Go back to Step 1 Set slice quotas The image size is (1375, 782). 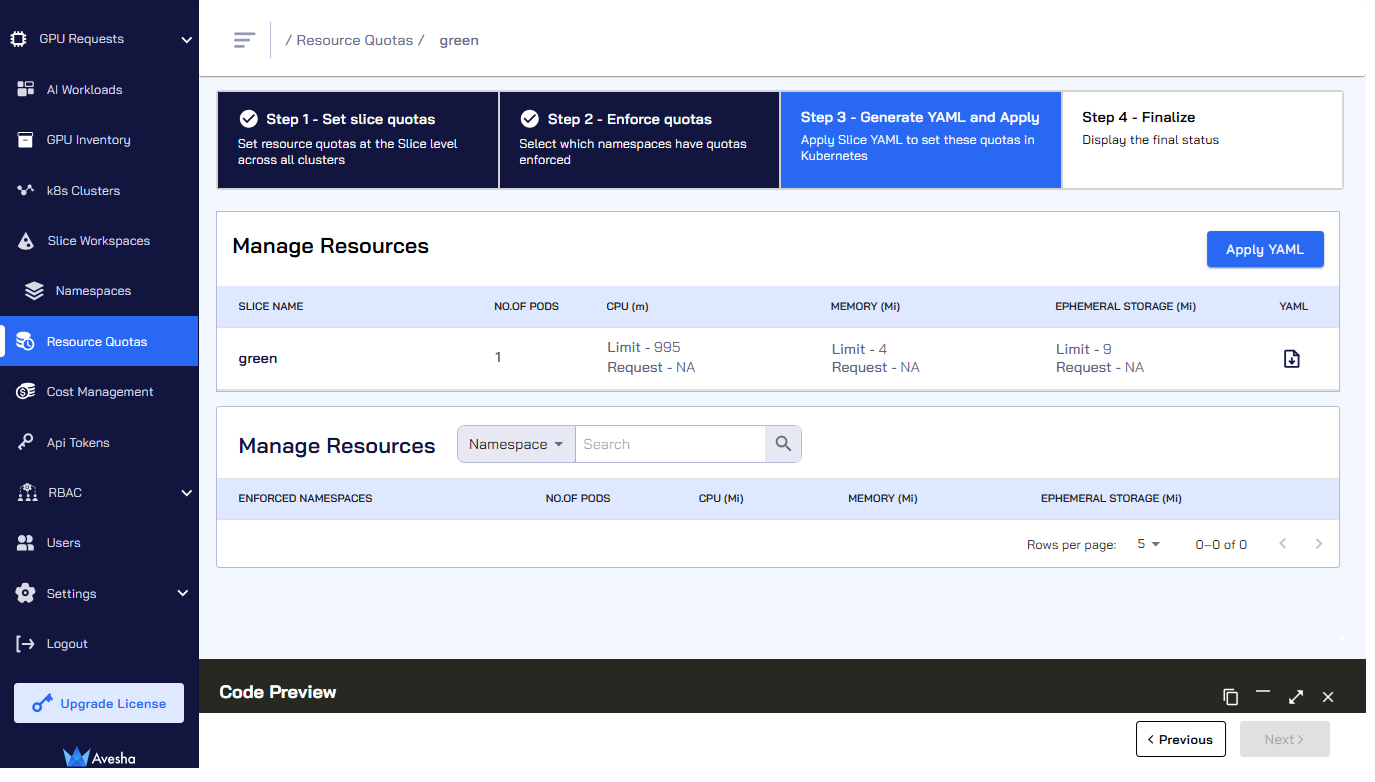[358, 140]
